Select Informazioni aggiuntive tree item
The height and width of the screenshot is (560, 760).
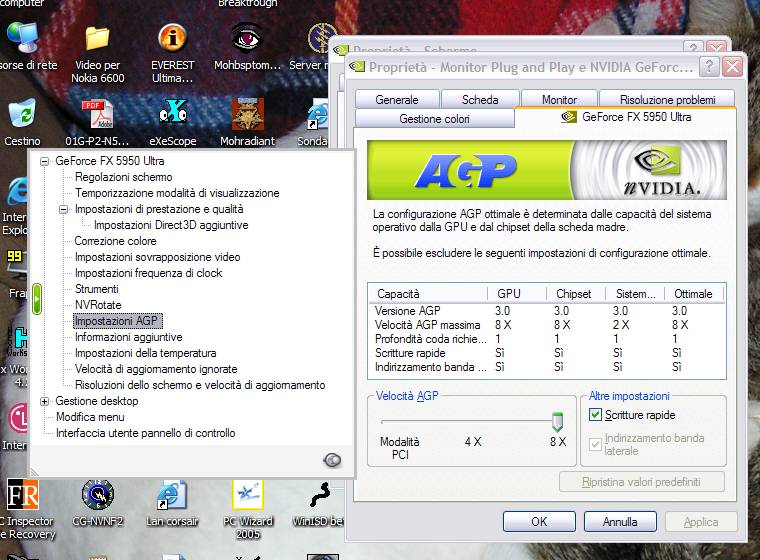coord(128,337)
